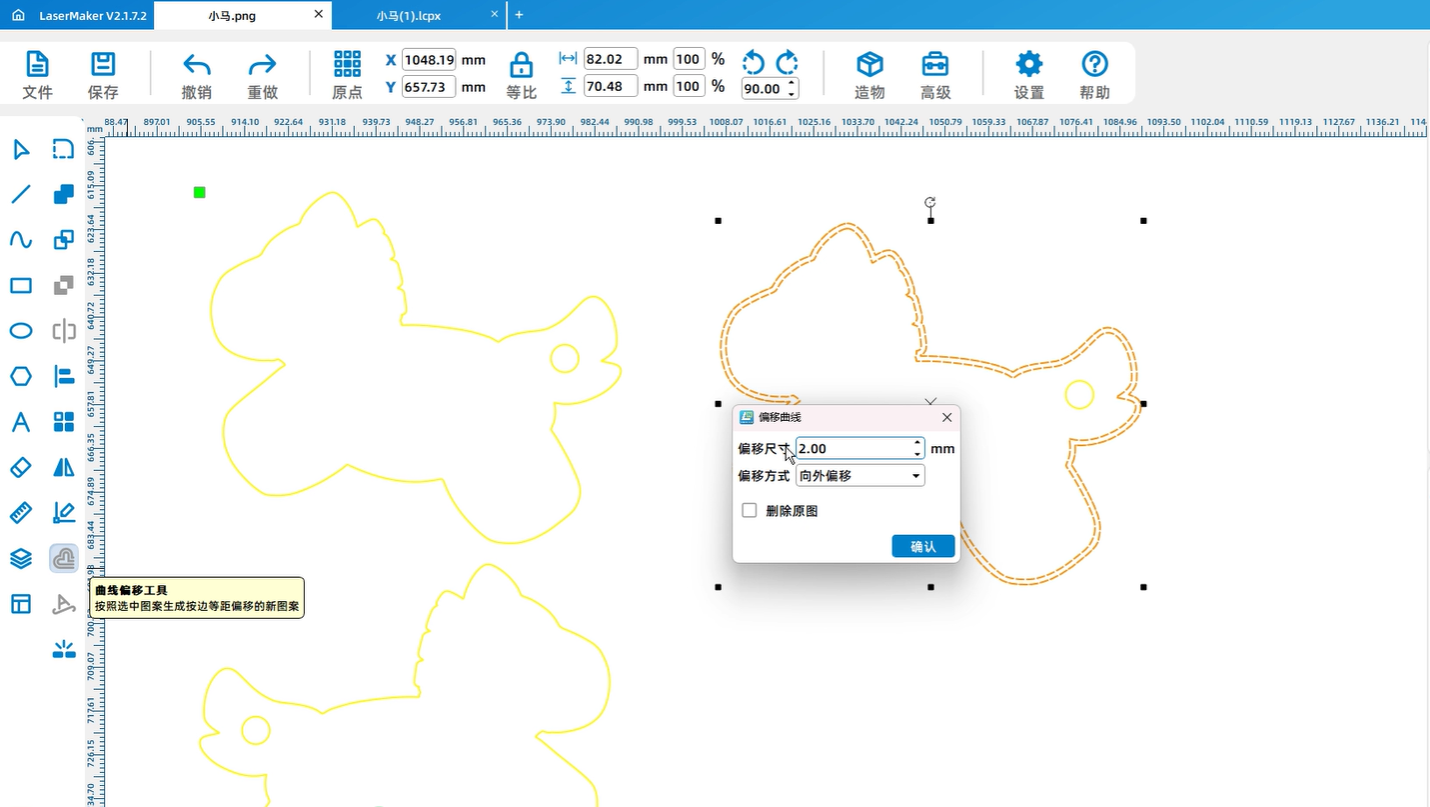Pick the ruler measurement tool

pyautogui.click(x=21, y=513)
